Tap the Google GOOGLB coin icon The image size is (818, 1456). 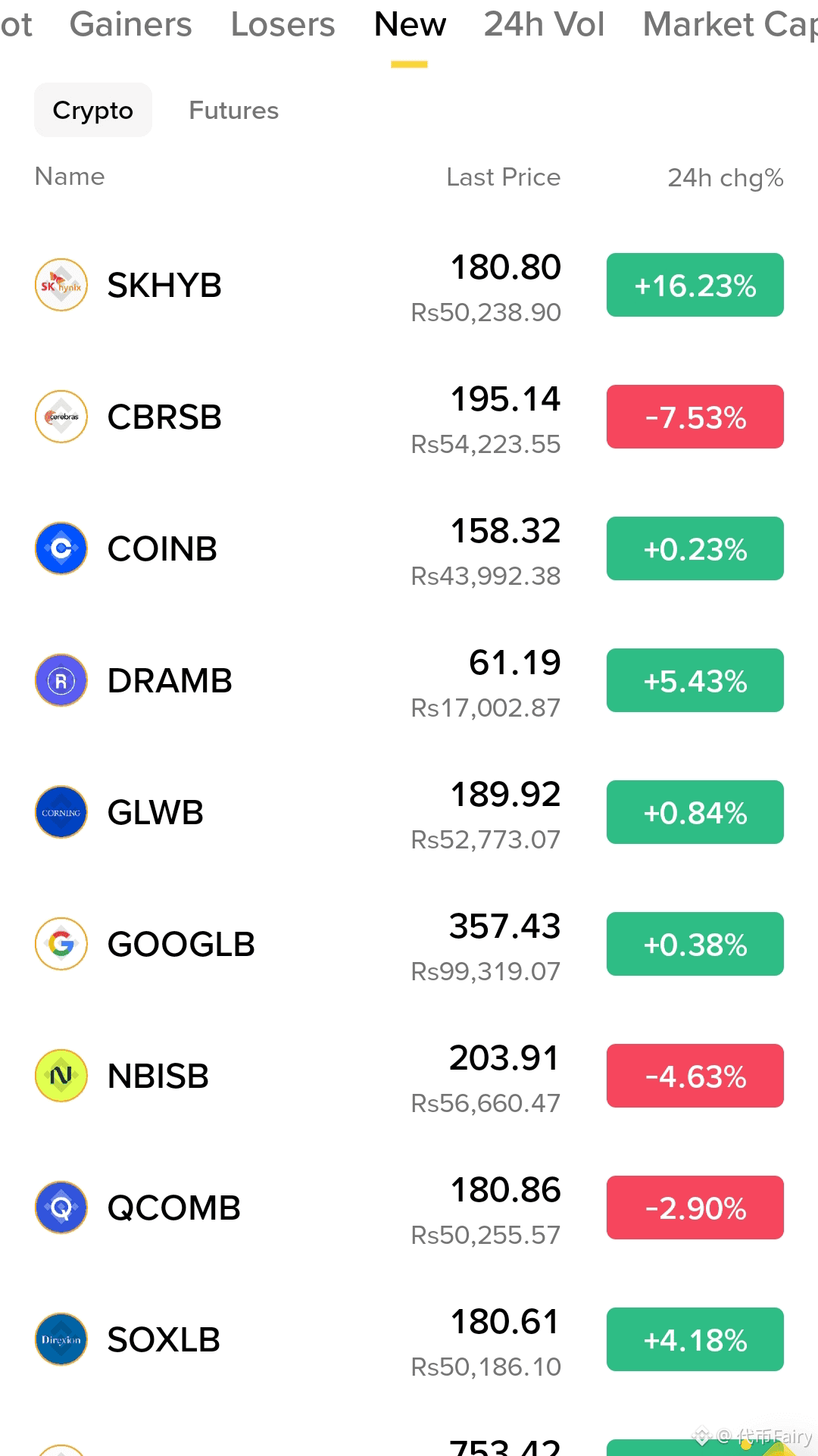61,944
